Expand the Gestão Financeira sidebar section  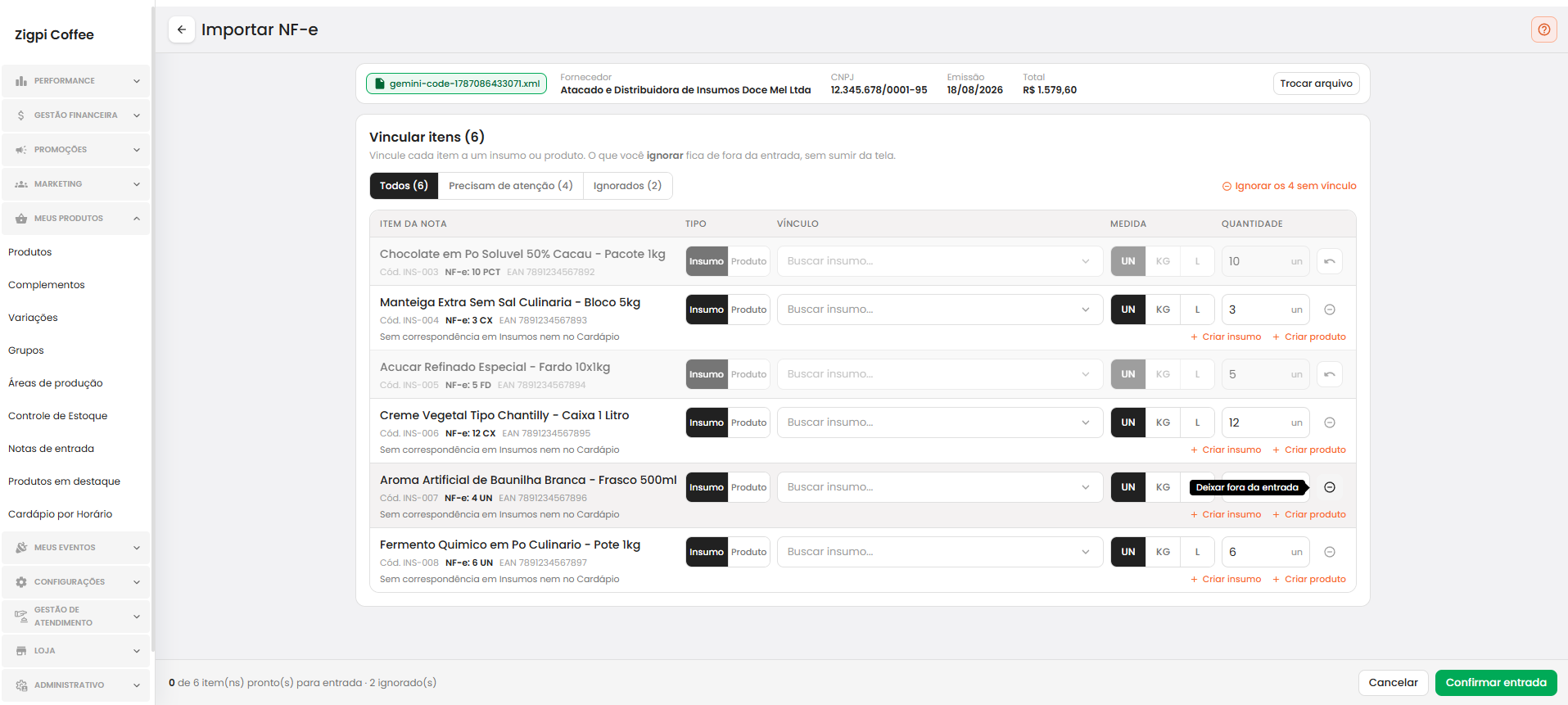tap(76, 115)
